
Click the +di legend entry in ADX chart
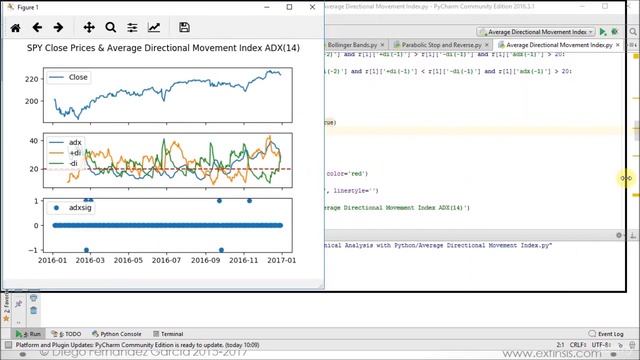[x=66, y=153]
